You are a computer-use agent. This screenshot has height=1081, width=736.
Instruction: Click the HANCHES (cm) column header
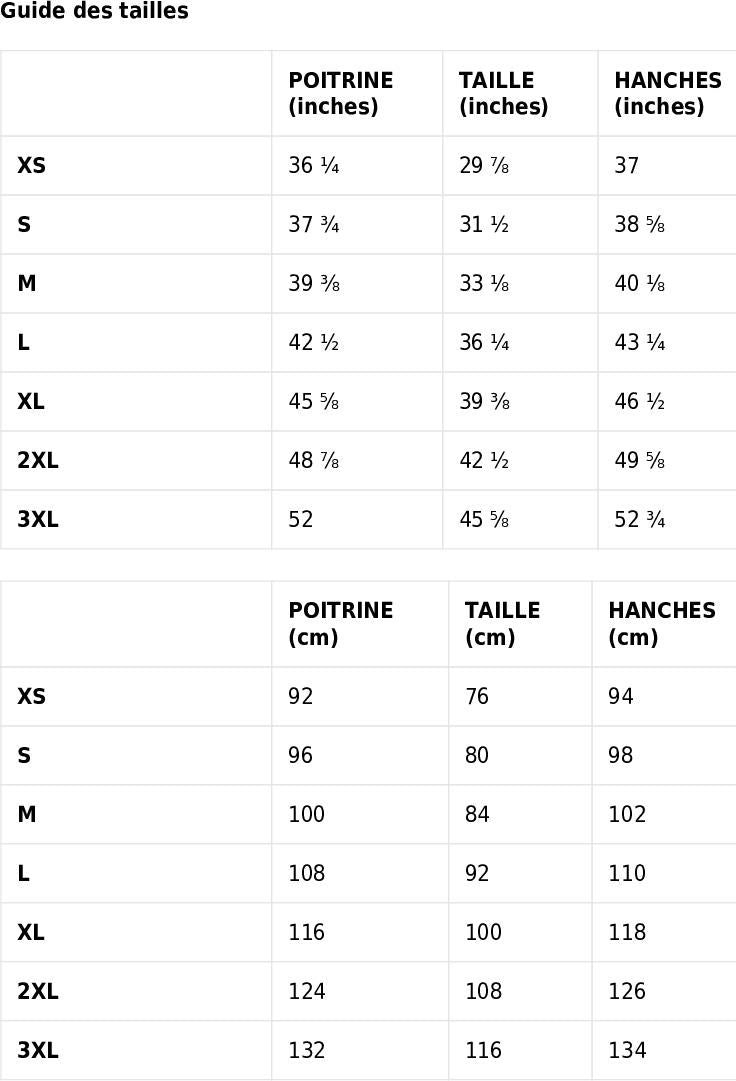[x=662, y=624]
